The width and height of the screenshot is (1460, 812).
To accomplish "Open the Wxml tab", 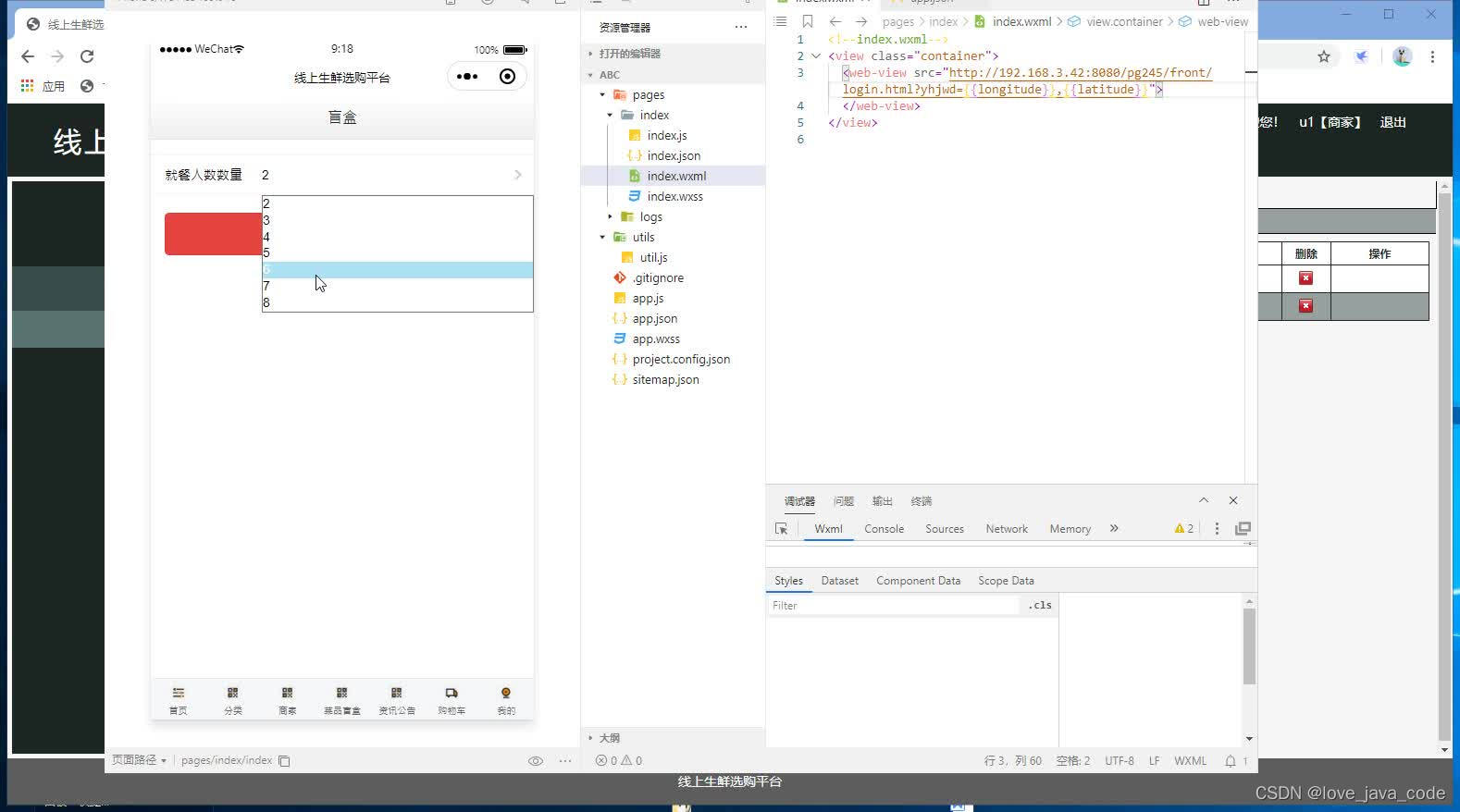I will click(828, 529).
